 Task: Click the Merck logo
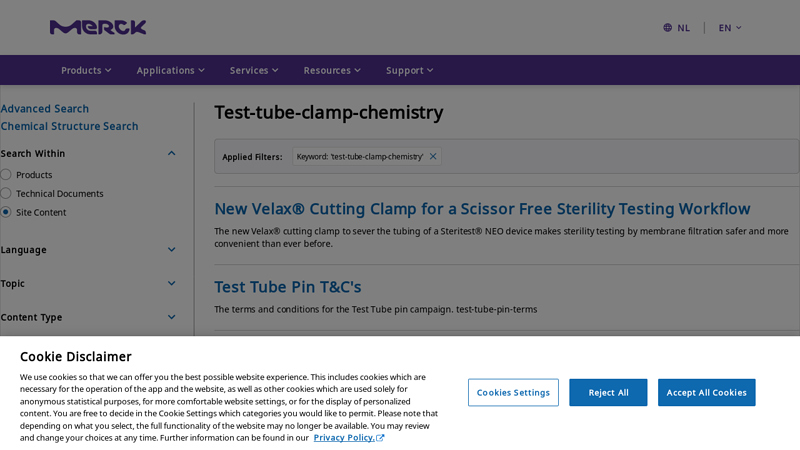(x=98, y=27)
